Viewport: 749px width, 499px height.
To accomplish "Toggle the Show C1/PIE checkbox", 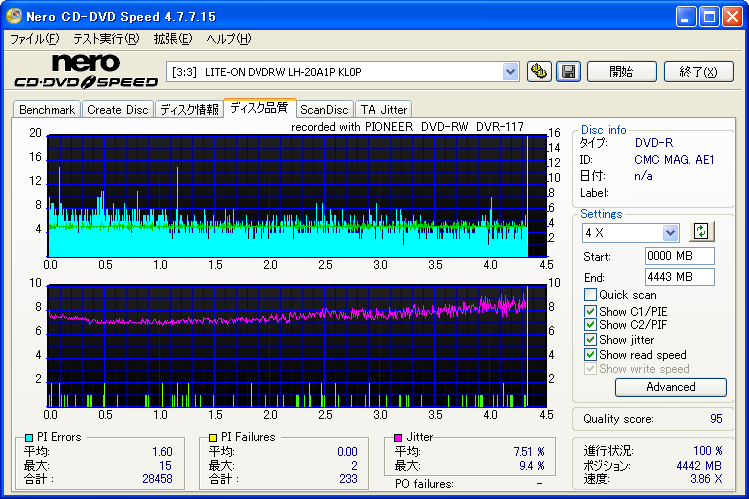I will click(x=590, y=311).
